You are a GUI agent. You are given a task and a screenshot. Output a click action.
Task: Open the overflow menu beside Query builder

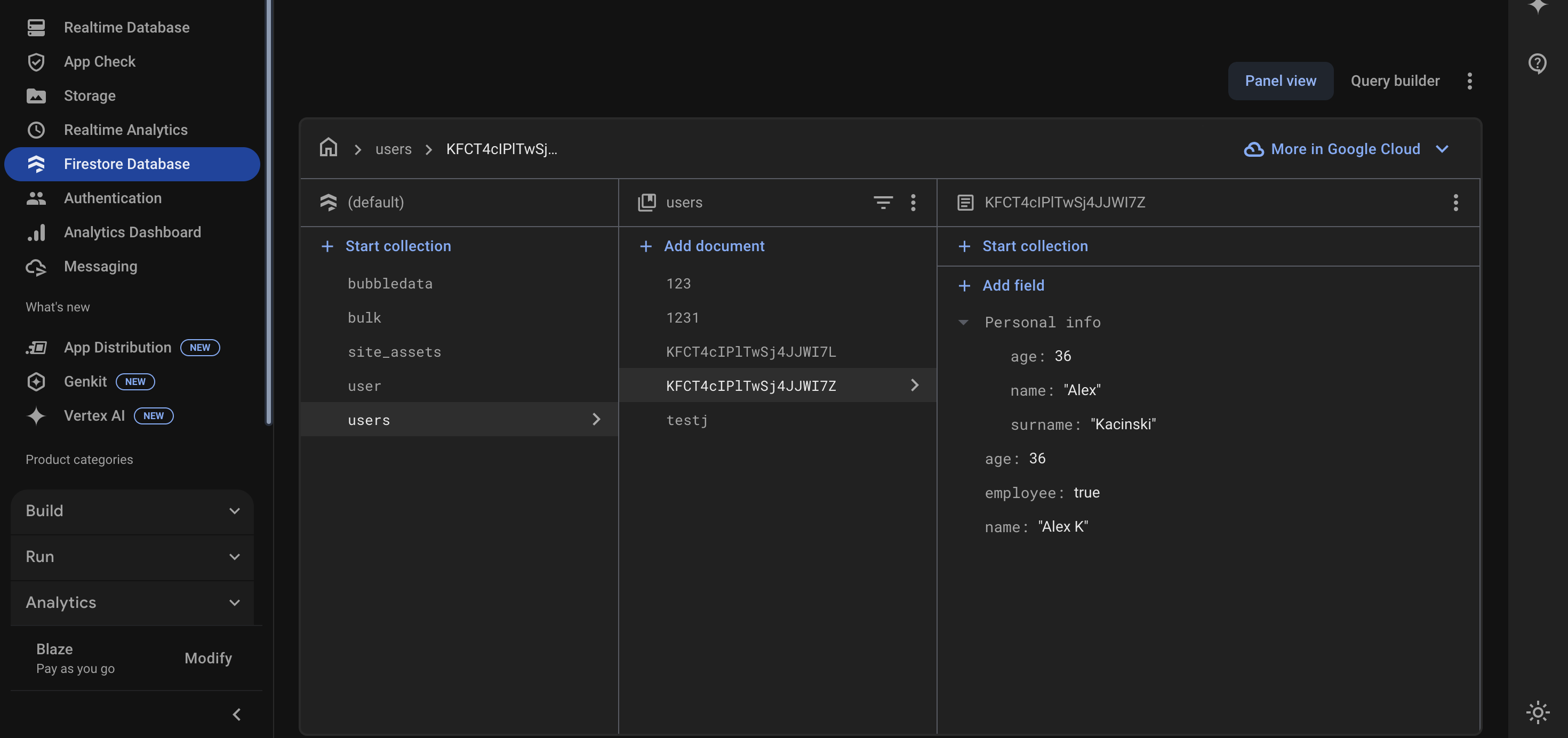coord(1469,81)
